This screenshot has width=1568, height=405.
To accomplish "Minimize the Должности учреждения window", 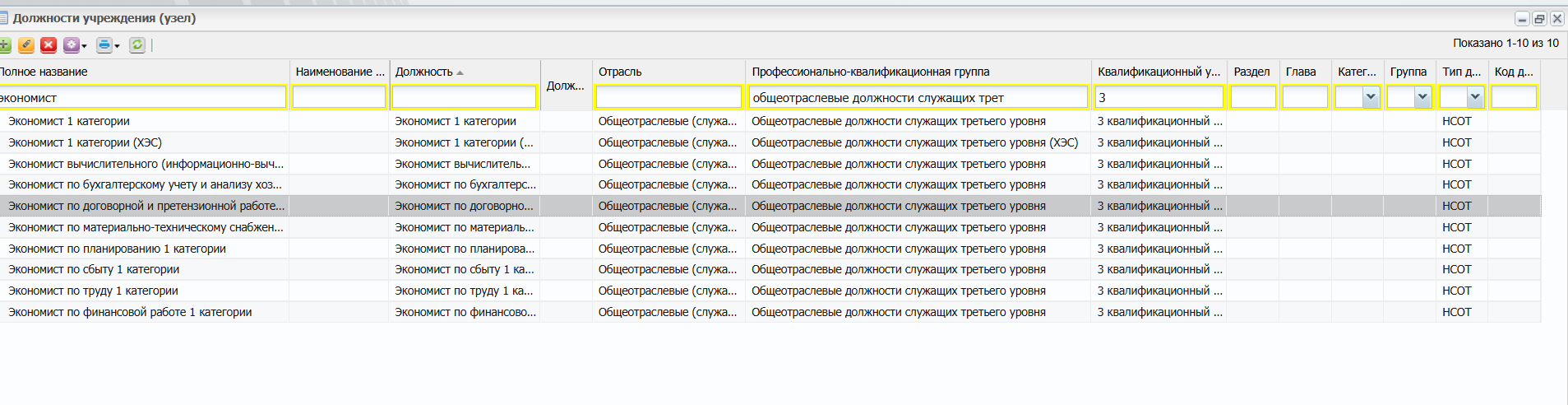I will (1522, 18).
